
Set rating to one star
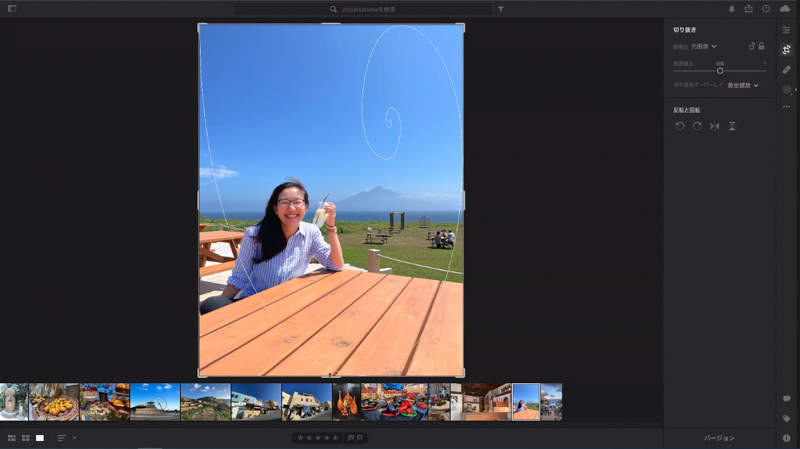click(x=300, y=438)
